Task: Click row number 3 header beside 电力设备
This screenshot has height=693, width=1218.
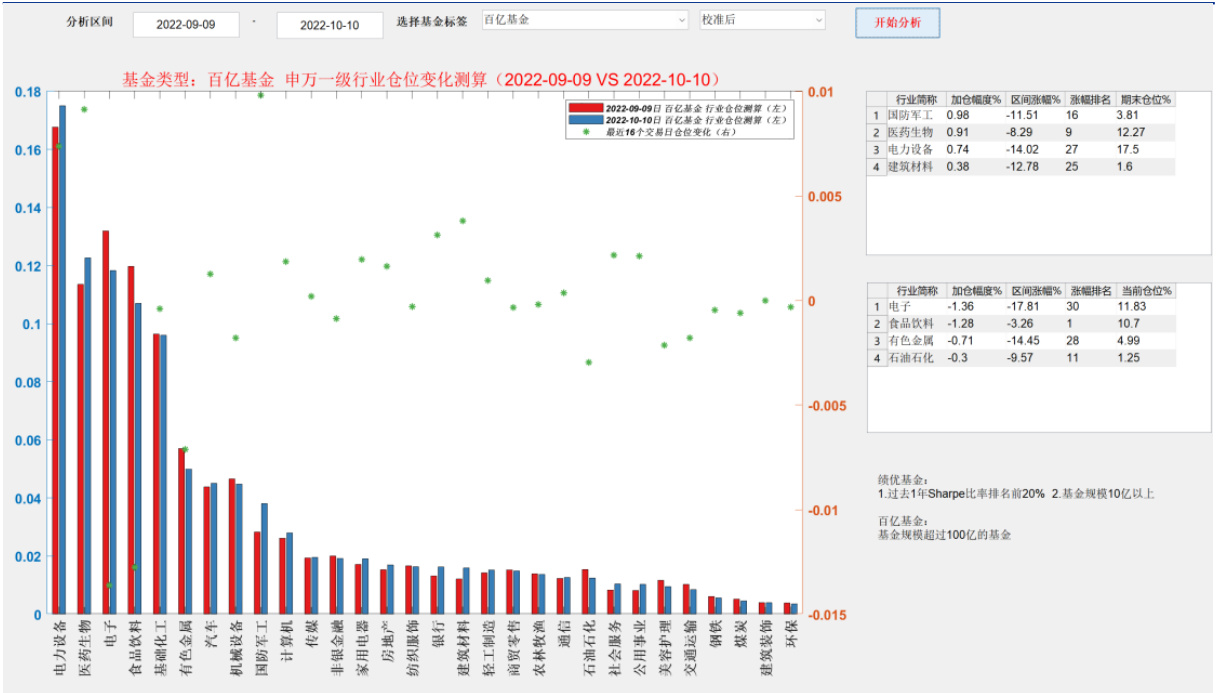Action: coord(876,149)
